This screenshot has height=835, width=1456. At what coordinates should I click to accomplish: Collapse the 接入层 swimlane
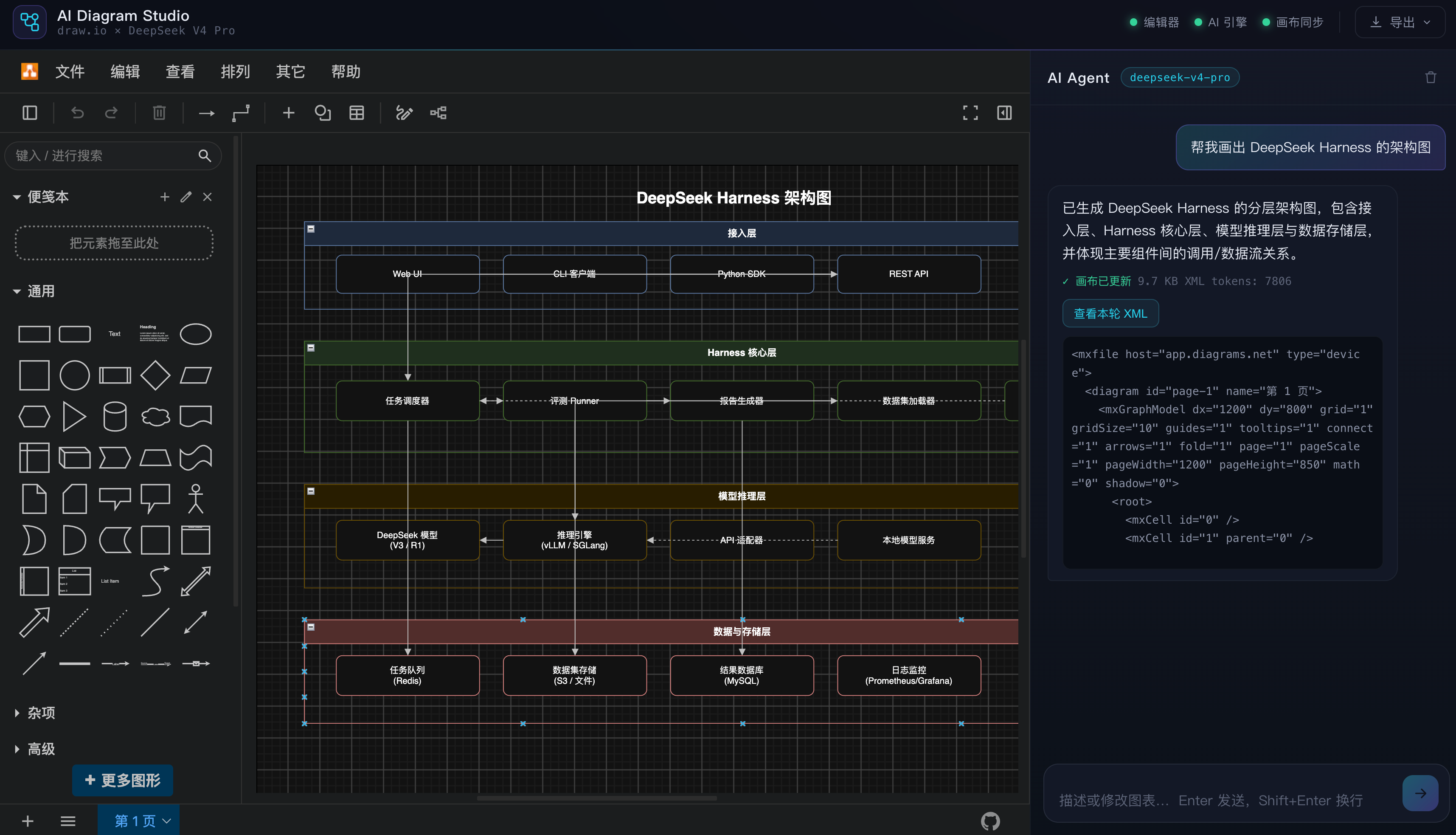311,229
